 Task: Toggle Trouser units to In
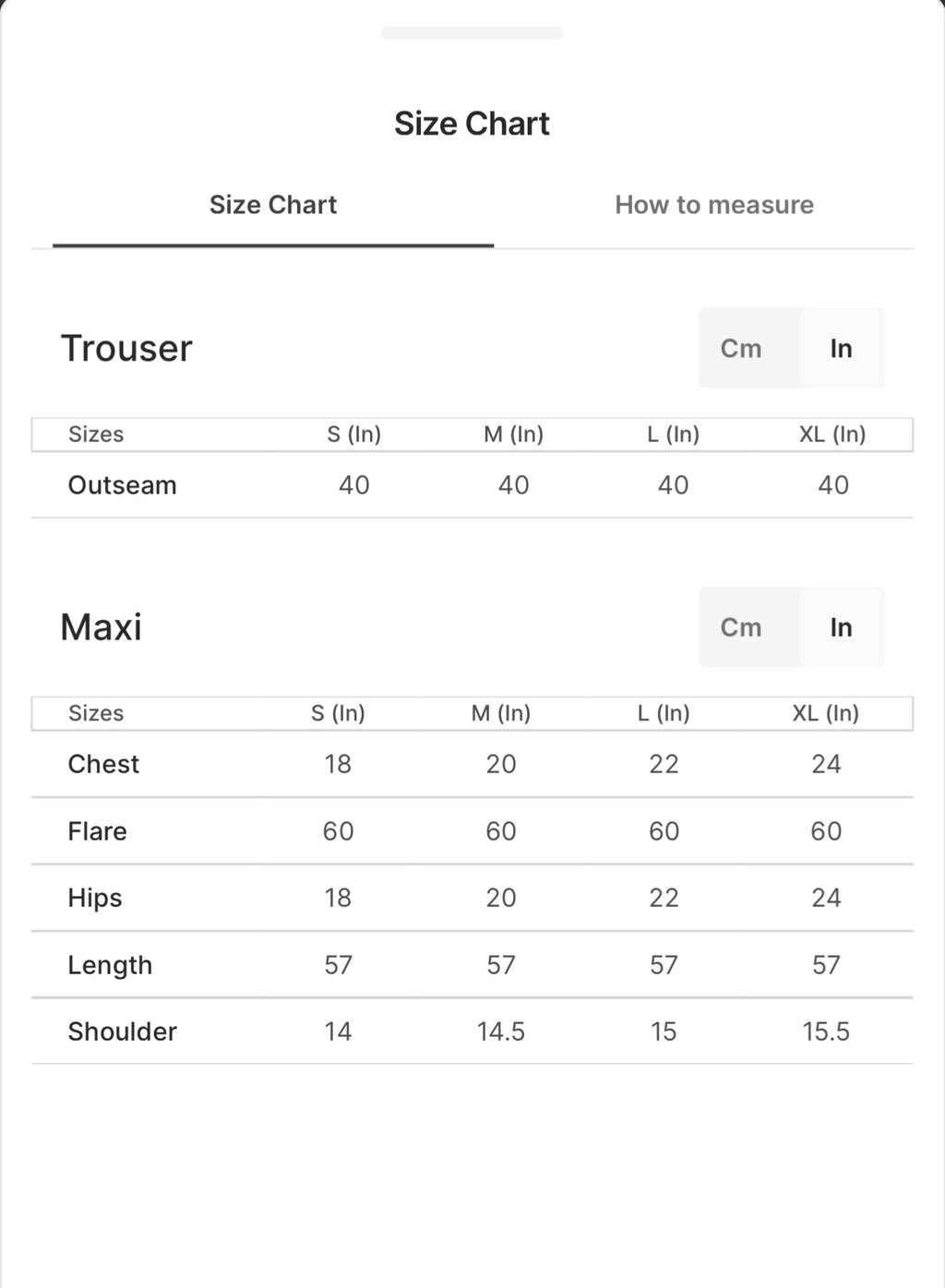tap(841, 348)
